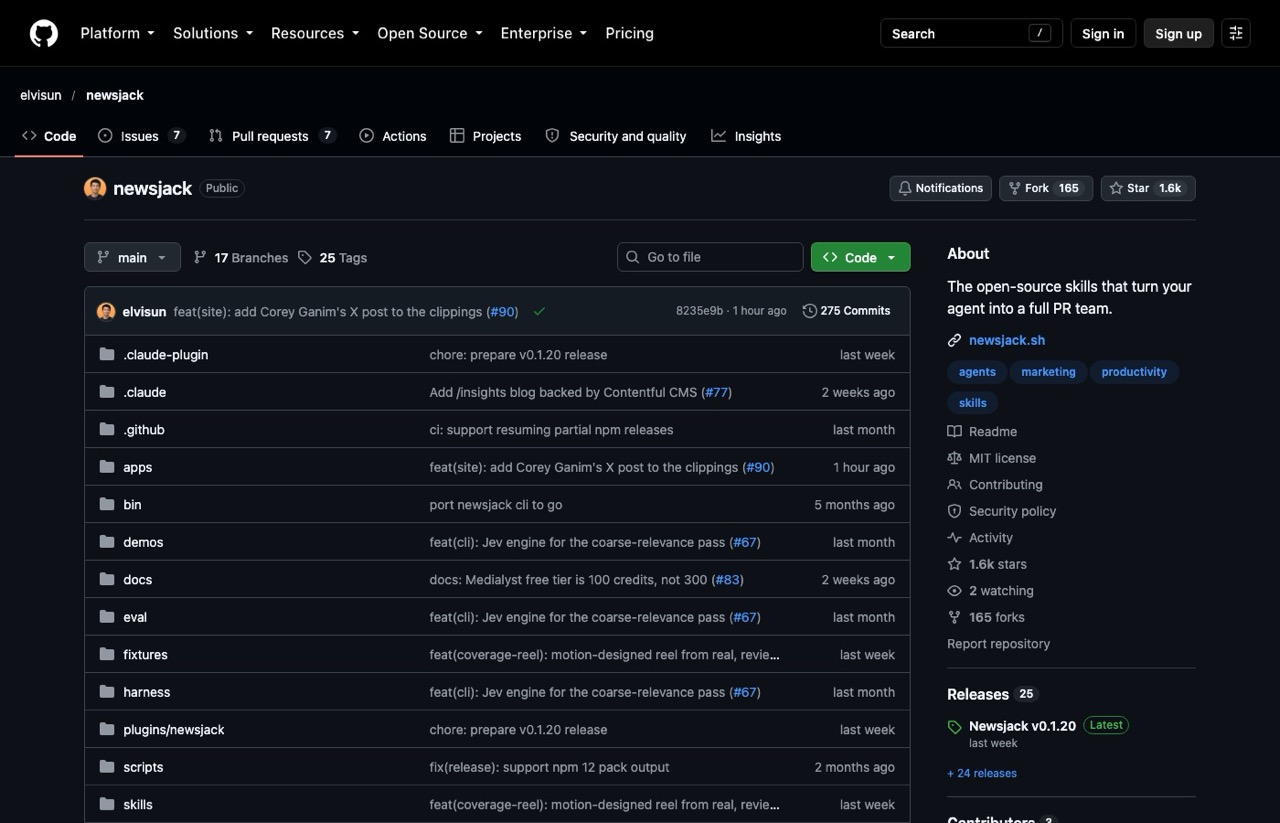Screen dimensions: 1280x823
Task: Open the main branch selector dropdown
Action: pos(132,257)
